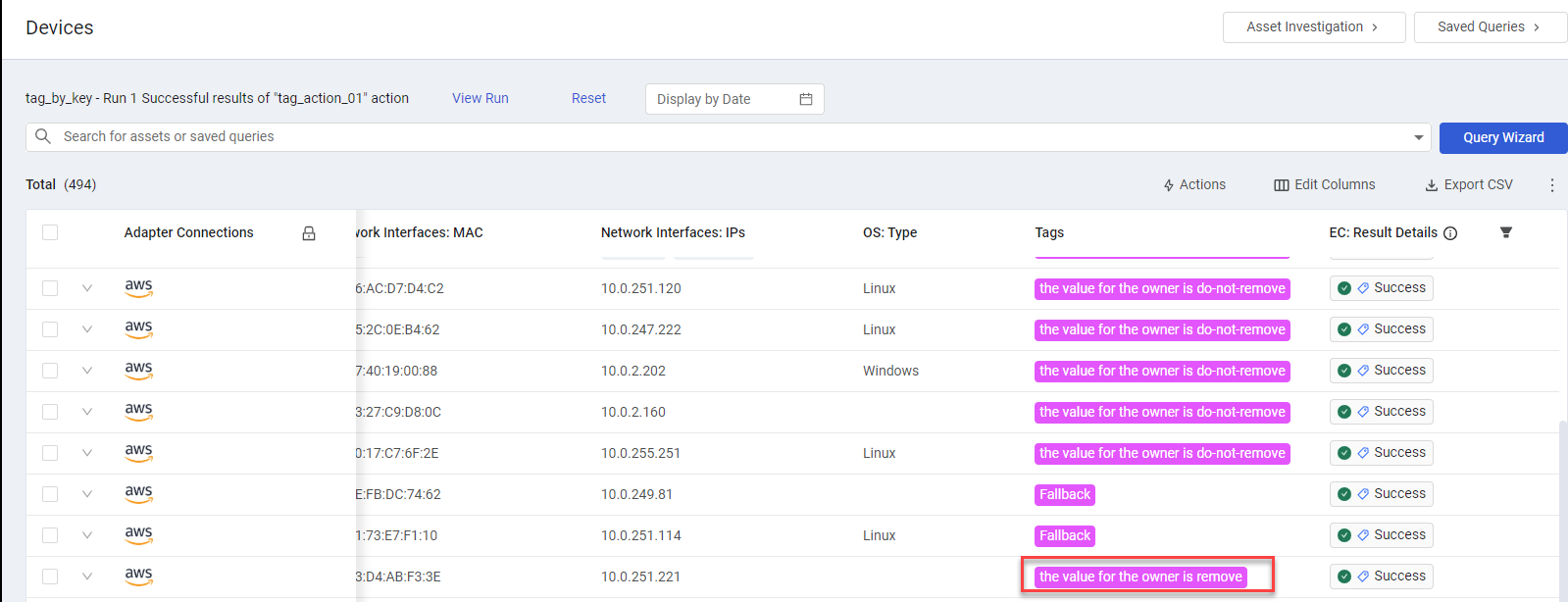Launch the Query Wizard
The width and height of the screenshot is (1568, 602).
(x=1503, y=137)
